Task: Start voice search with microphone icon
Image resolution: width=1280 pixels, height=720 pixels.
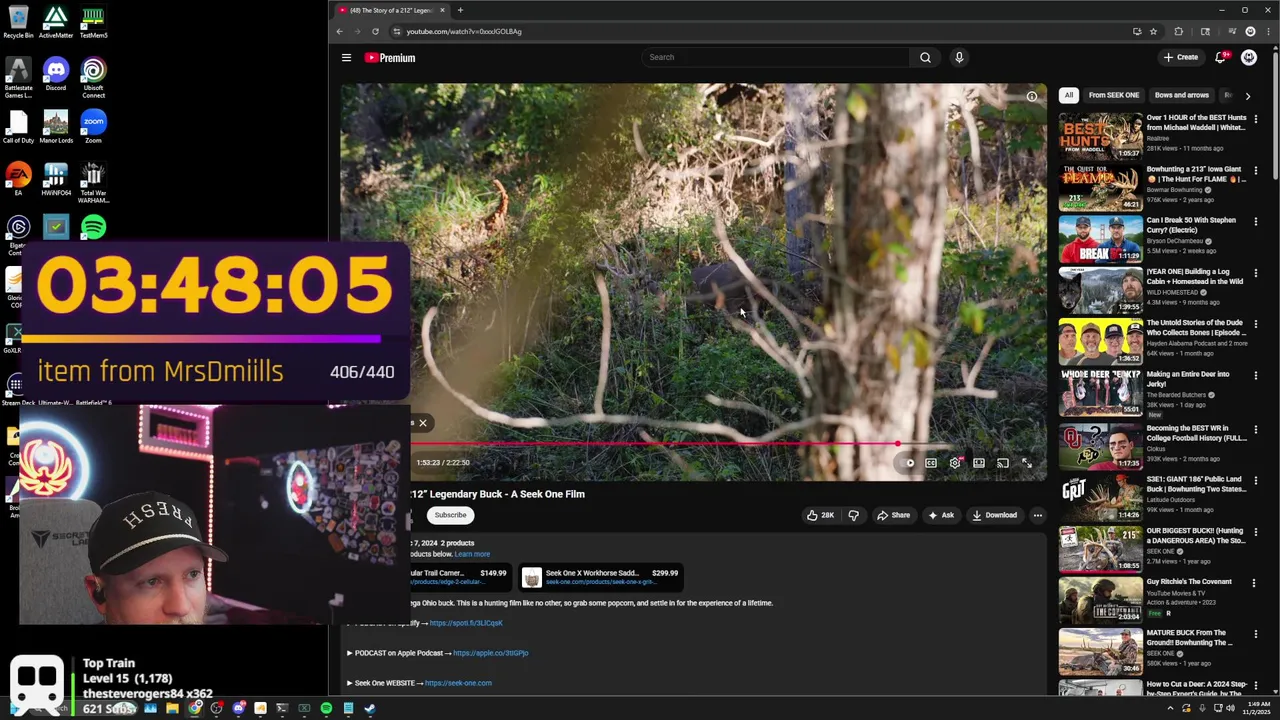Action: point(959,57)
